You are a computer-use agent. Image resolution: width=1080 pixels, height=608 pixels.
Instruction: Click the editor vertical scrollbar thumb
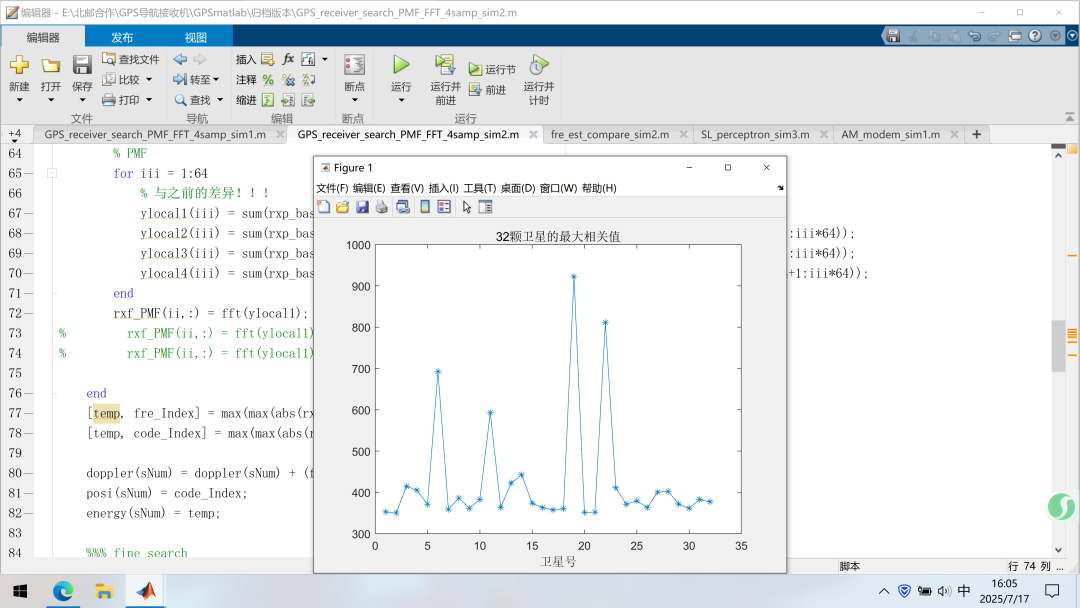(1058, 345)
